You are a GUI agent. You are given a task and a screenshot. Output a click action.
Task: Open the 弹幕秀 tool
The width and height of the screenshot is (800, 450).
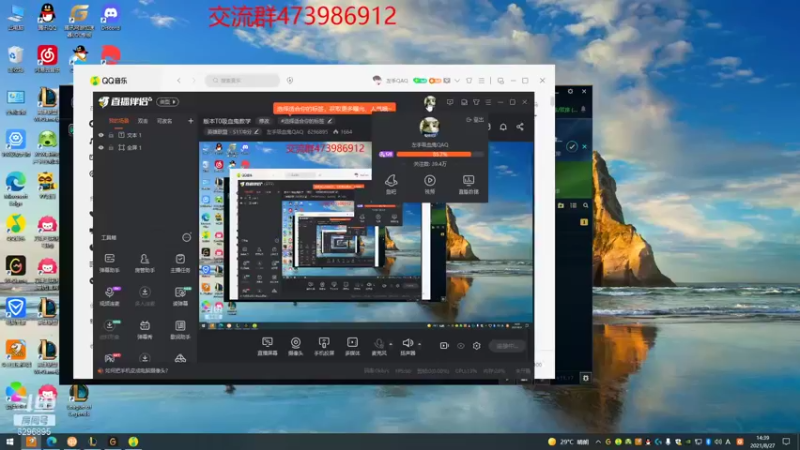(144, 330)
